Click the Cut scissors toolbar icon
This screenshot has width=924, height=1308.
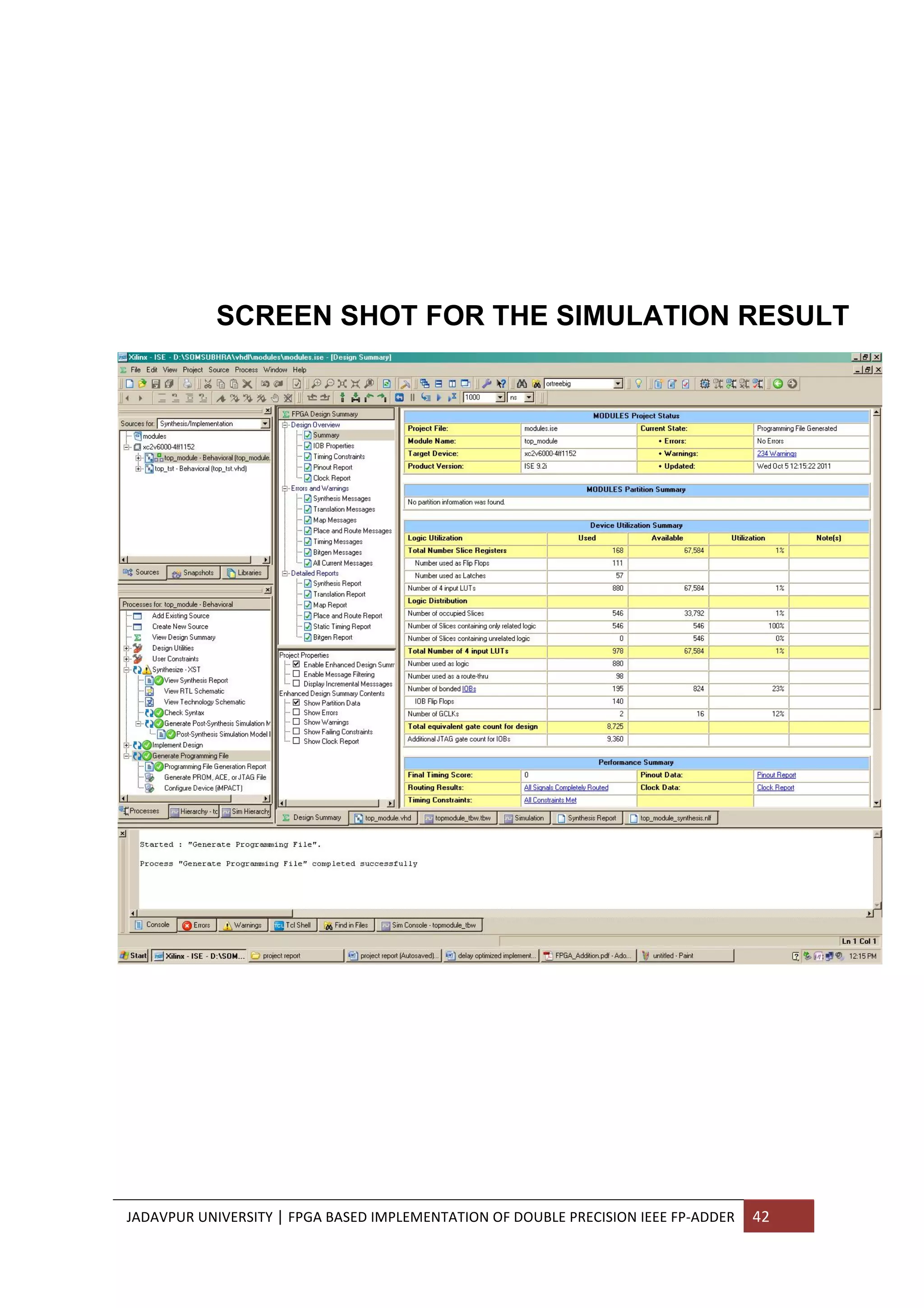tap(208, 384)
